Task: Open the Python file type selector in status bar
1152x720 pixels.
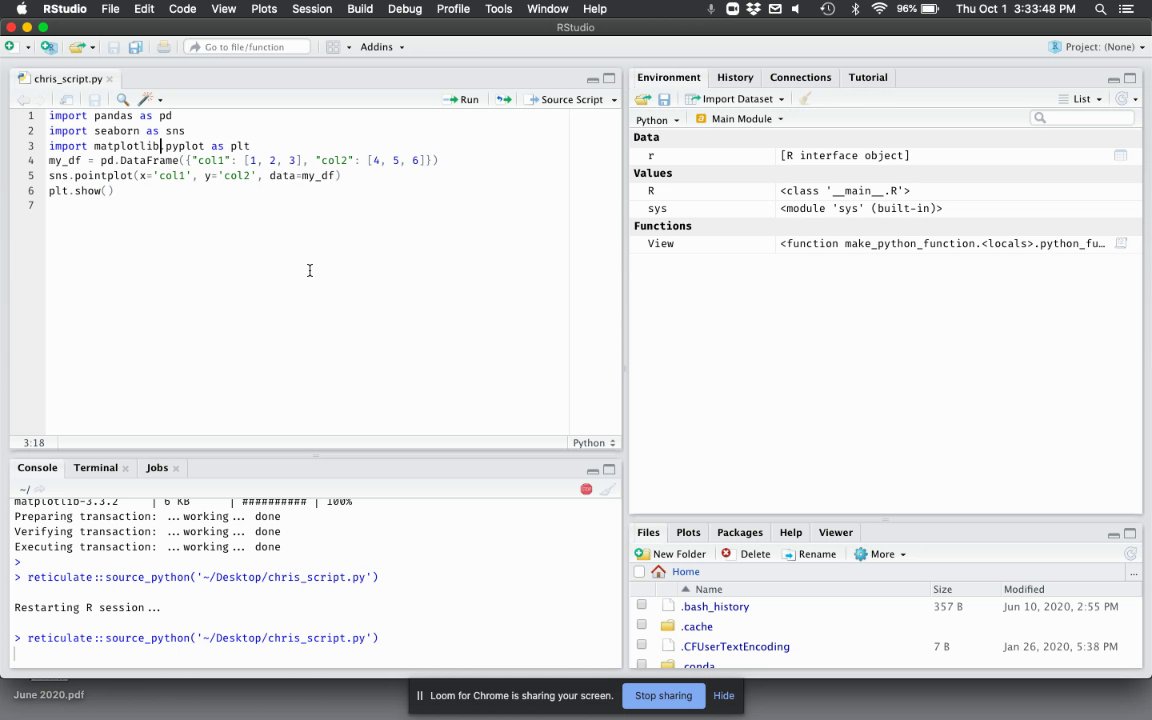Action: click(x=594, y=443)
